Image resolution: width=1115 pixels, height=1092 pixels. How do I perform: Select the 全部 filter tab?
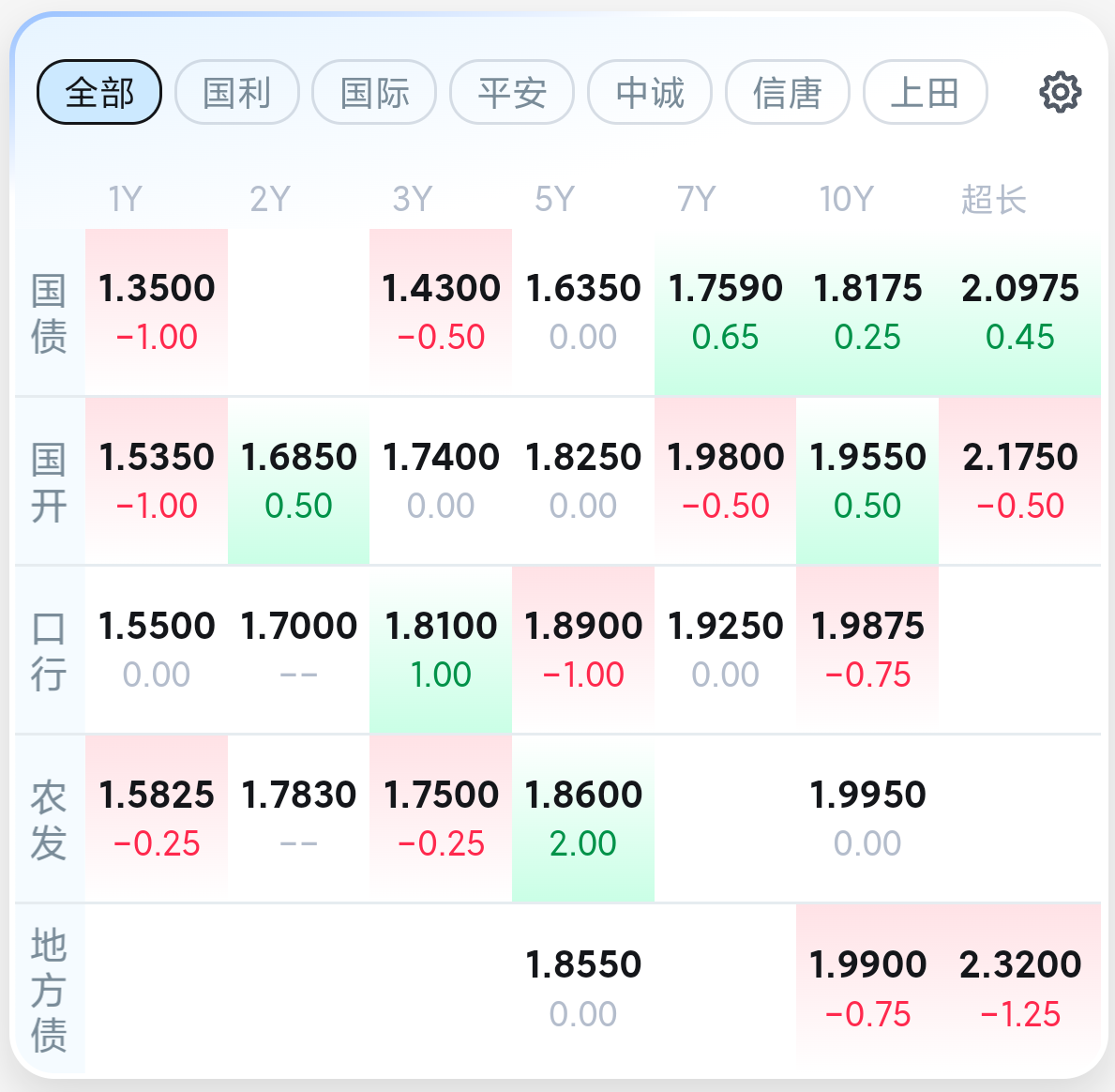point(99,92)
